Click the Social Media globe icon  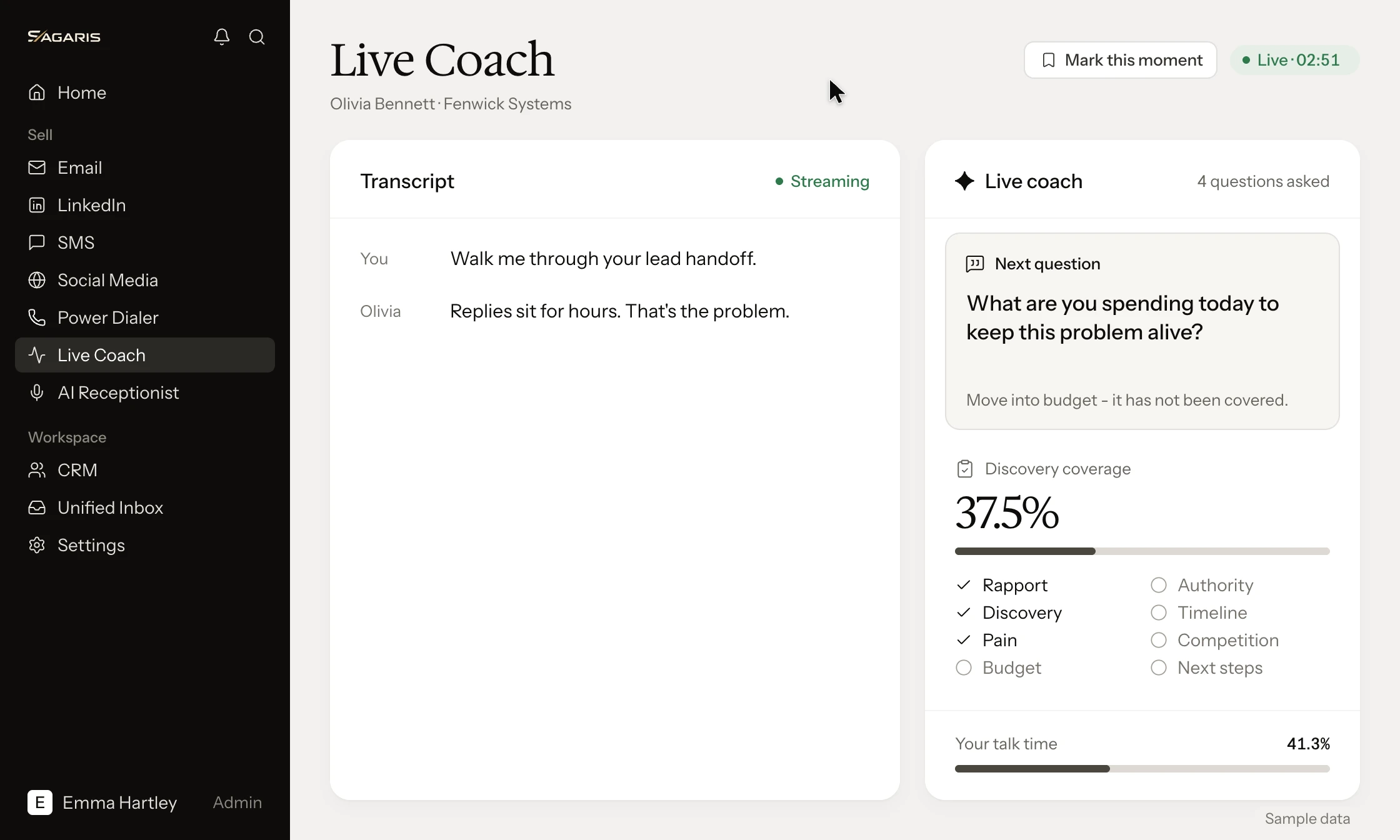coord(37,280)
